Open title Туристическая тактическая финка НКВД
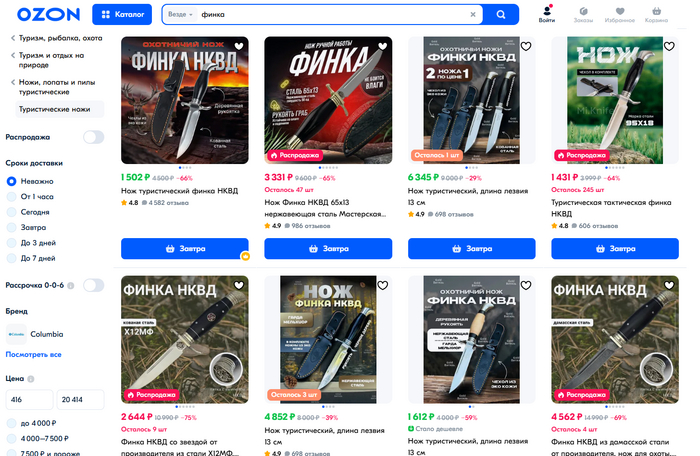 click(611, 208)
